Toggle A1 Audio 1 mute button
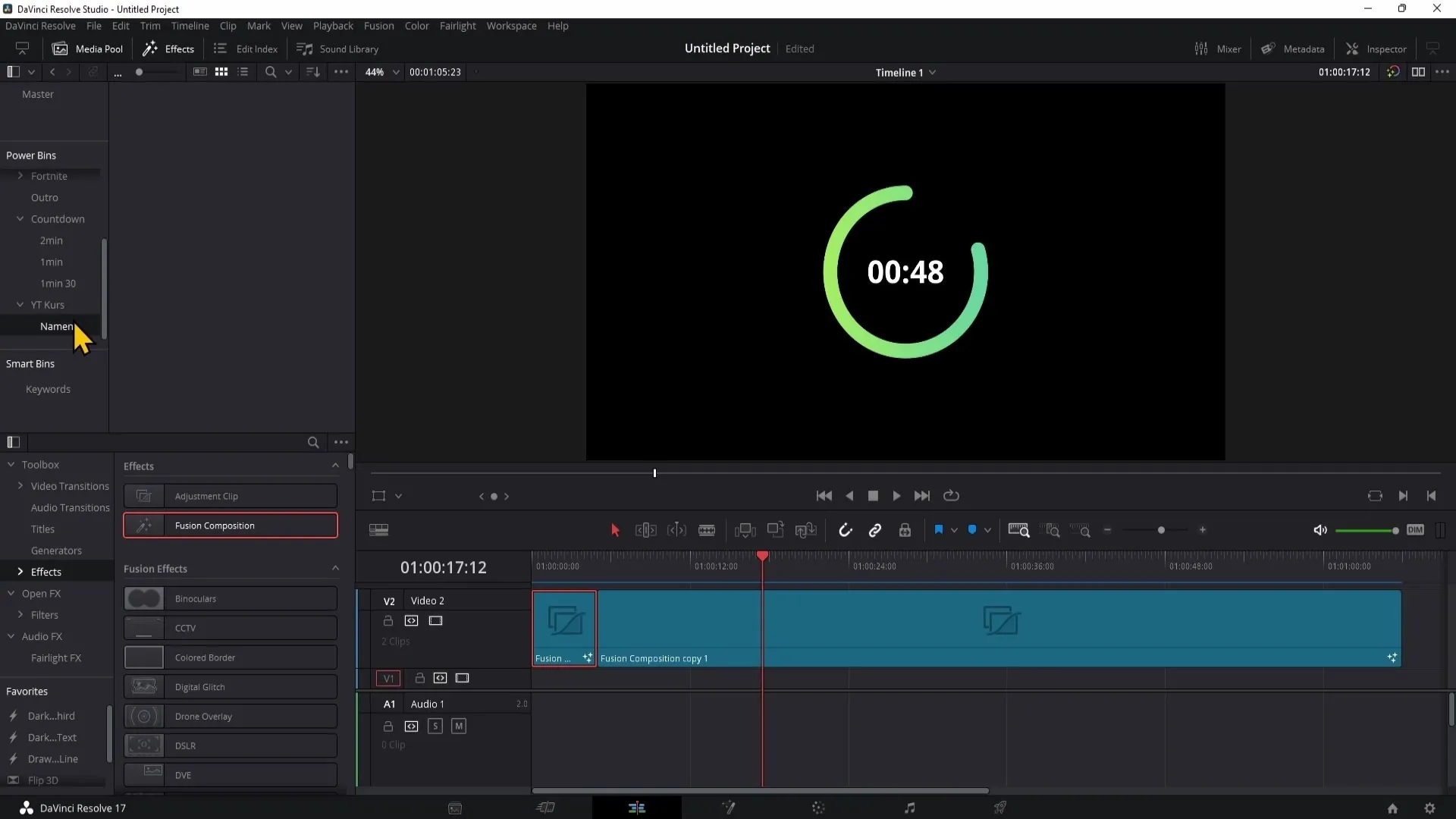This screenshot has height=819, width=1456. tap(458, 726)
